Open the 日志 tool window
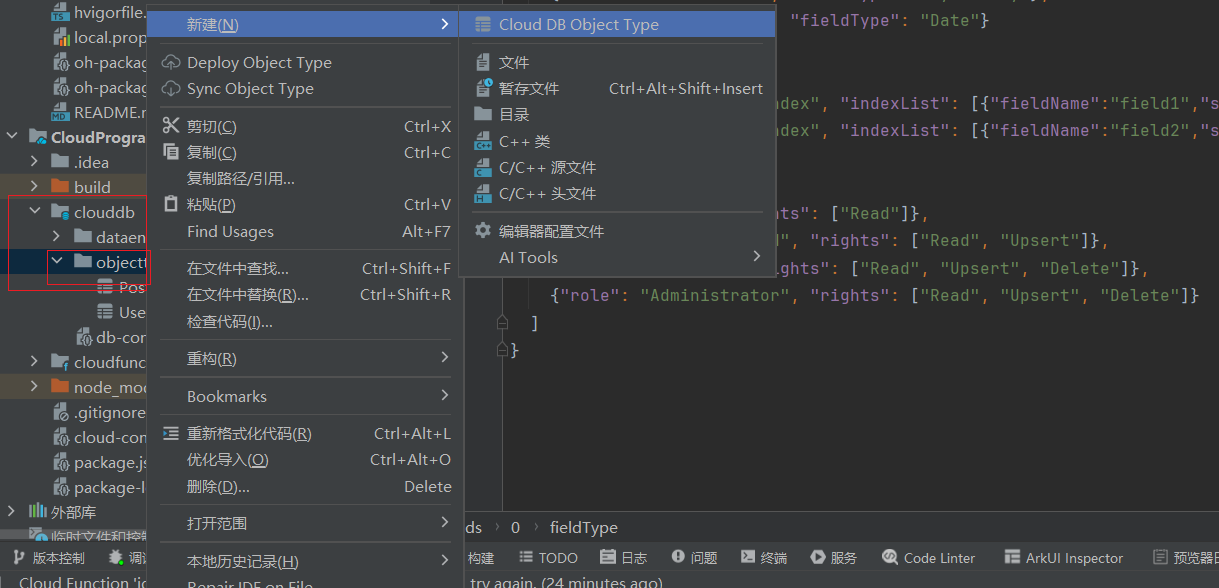1219x588 pixels. tap(623, 558)
